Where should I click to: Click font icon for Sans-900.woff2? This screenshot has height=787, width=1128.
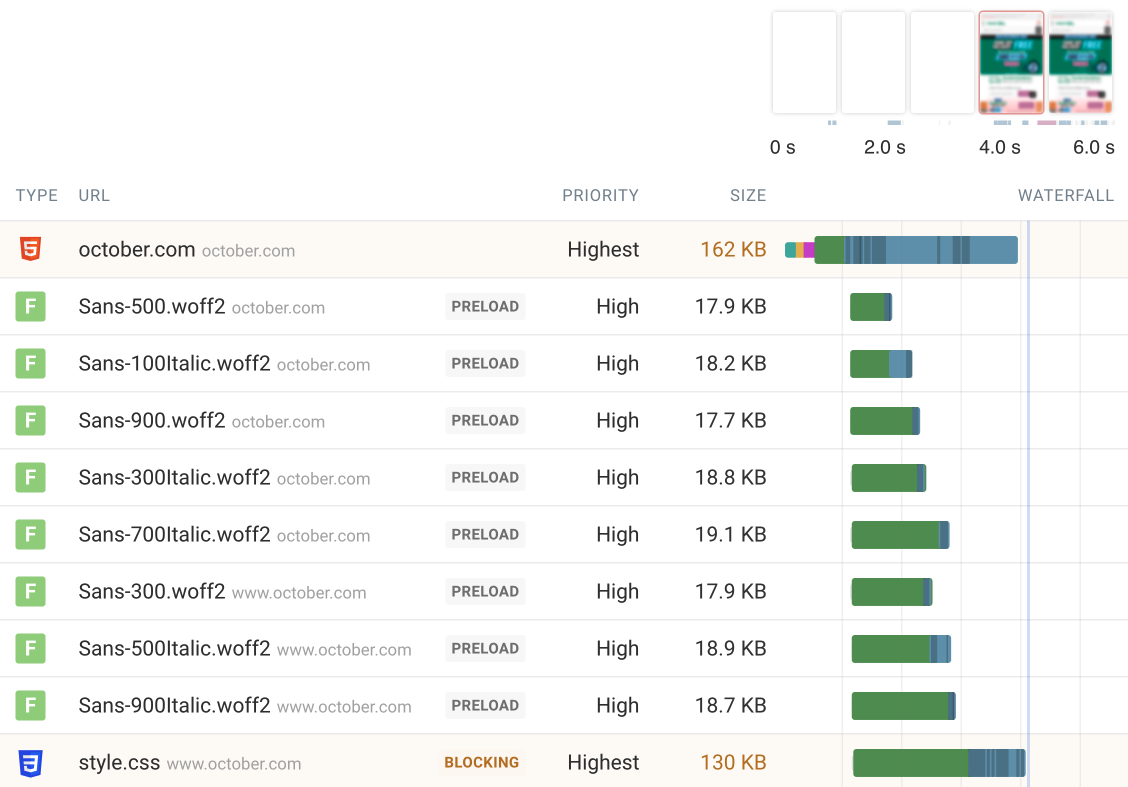point(30,421)
